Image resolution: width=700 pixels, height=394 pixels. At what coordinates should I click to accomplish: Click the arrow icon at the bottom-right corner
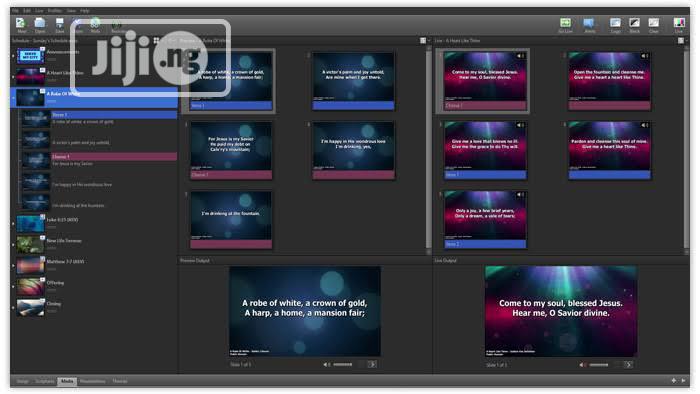tap(683, 381)
